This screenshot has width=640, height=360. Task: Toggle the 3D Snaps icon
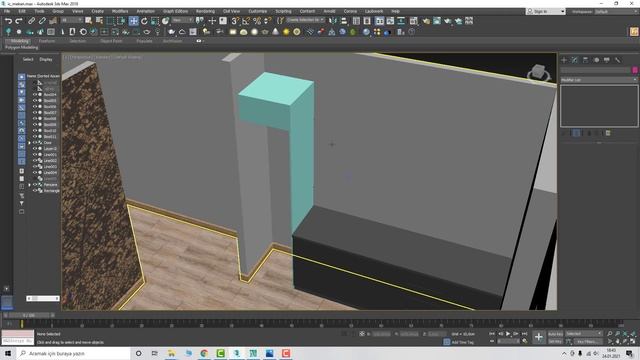(x=235, y=20)
